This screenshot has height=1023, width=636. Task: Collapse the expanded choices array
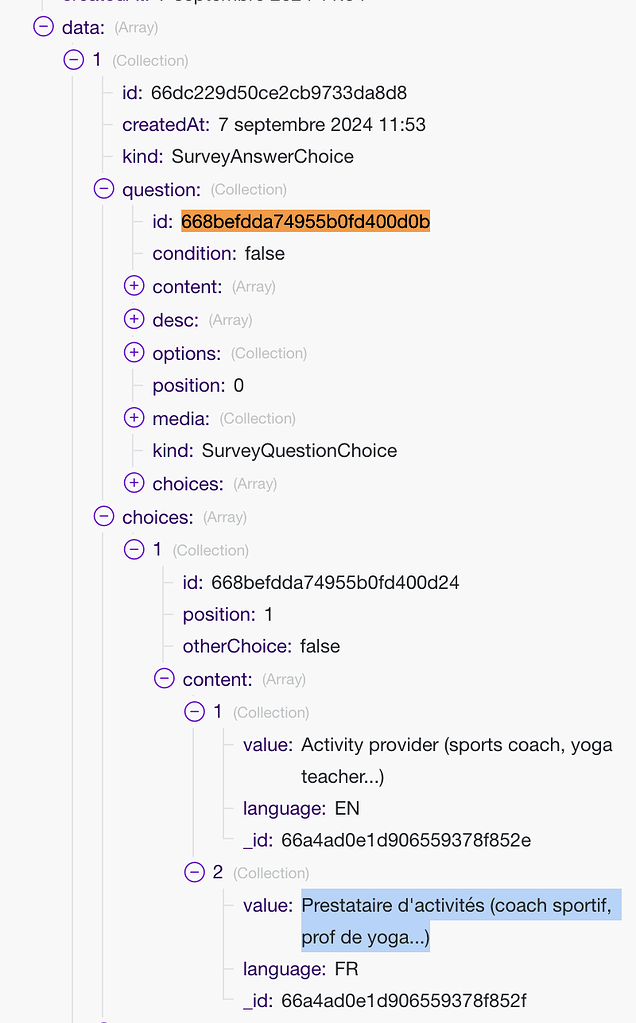pyautogui.click(x=104, y=517)
